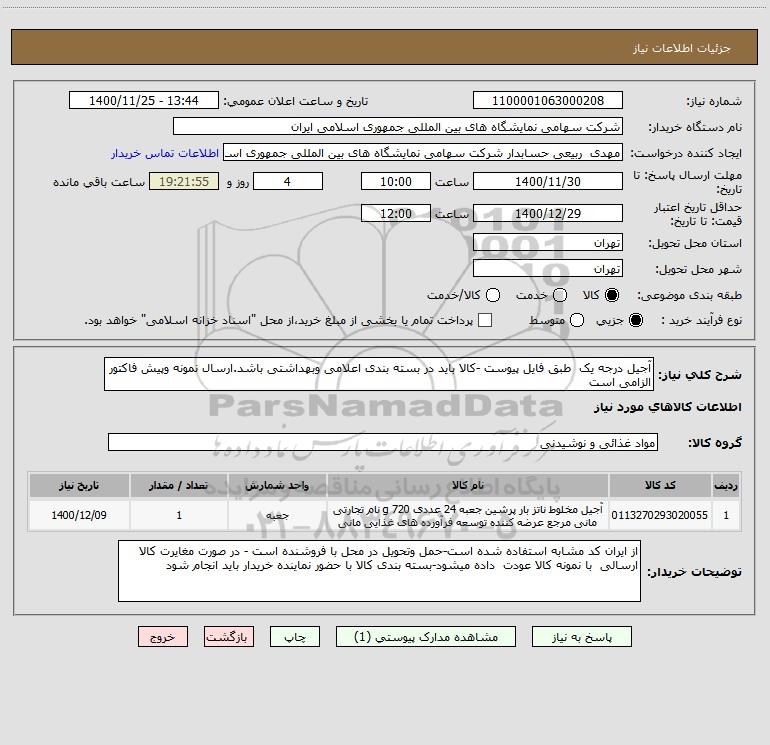Click the تاریخ نیاز column header
The height and width of the screenshot is (745, 770).
click(x=79, y=486)
